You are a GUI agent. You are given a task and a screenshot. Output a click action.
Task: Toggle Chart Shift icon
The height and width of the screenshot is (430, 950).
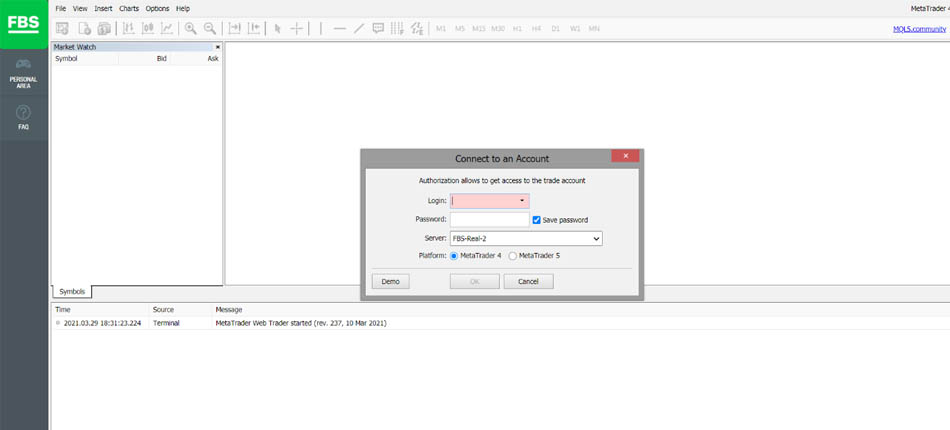[254, 28]
